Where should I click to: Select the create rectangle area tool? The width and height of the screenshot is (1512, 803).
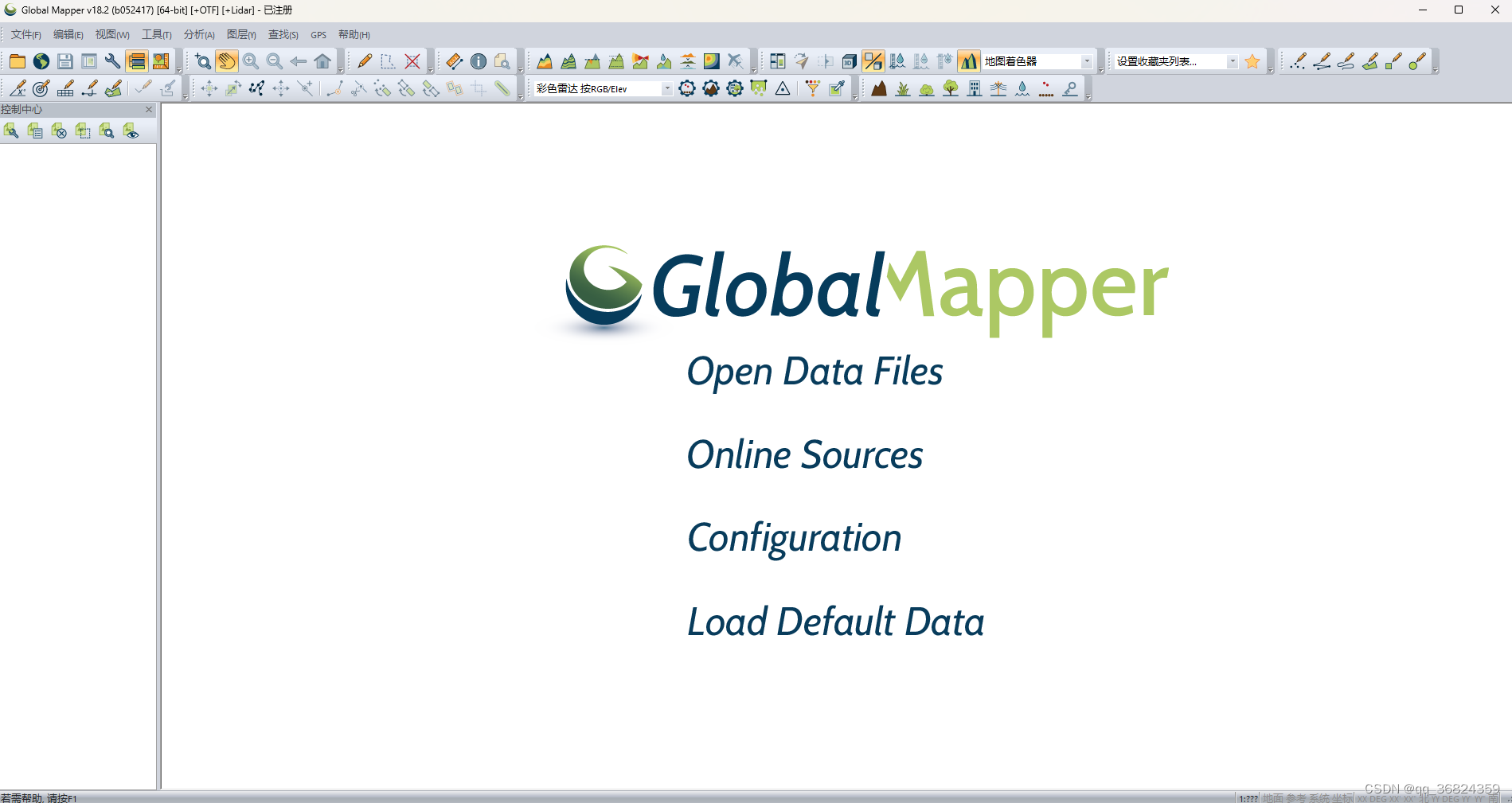1393,61
